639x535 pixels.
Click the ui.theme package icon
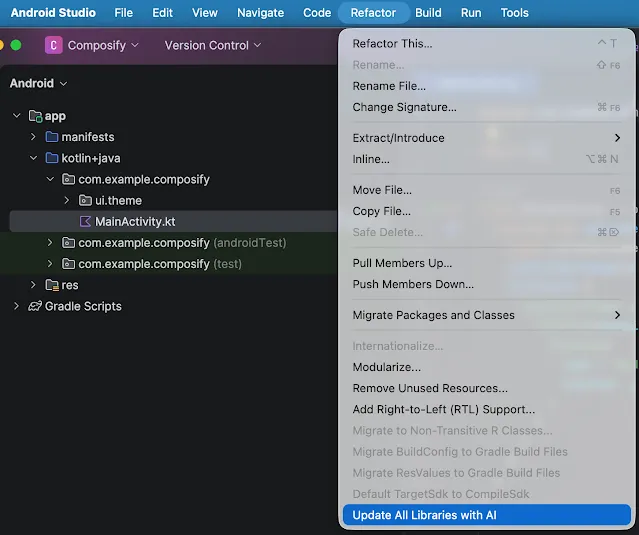[85, 200]
